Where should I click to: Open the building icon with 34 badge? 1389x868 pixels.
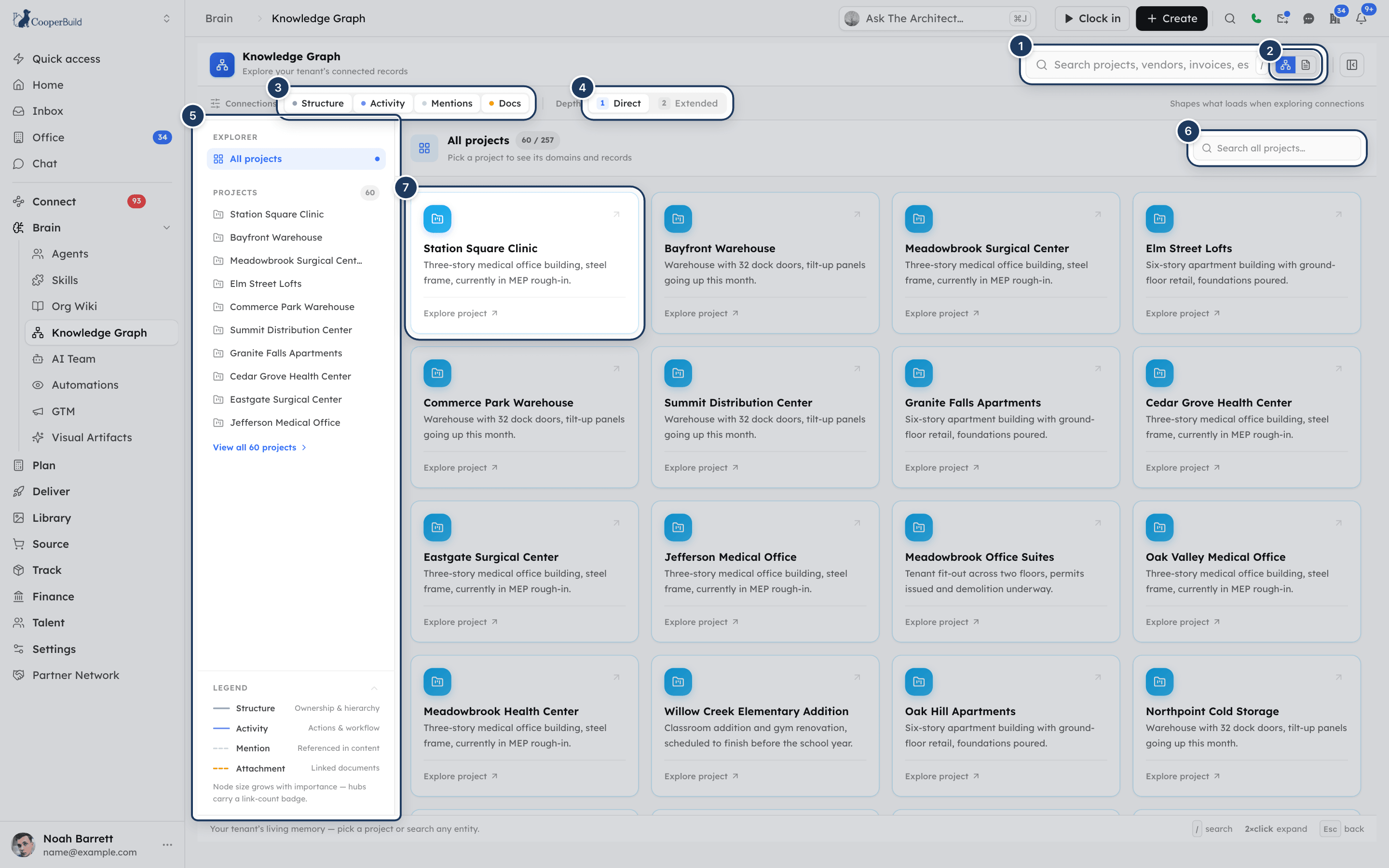[x=1335, y=18]
